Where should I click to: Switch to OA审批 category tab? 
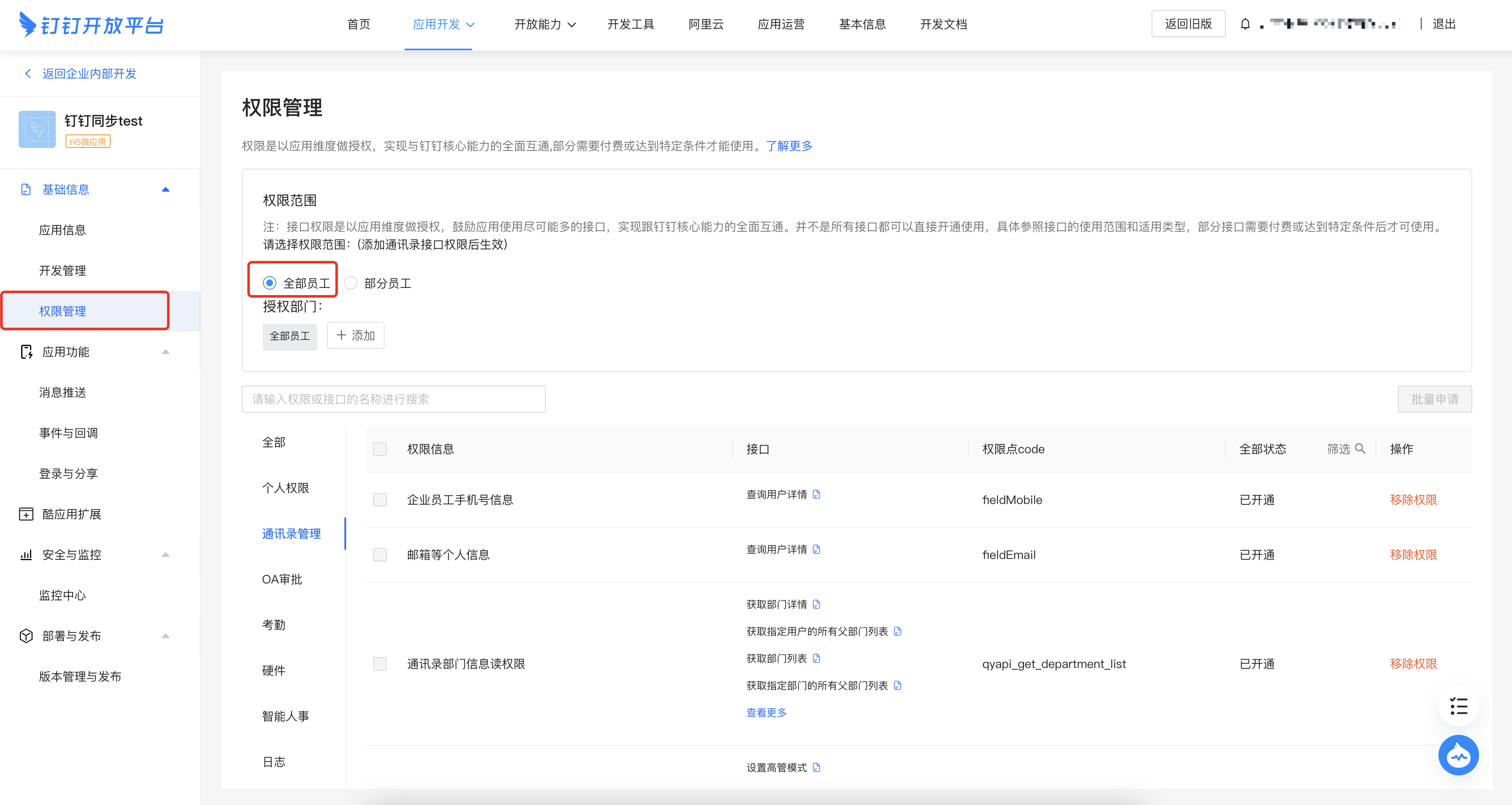[282, 580]
